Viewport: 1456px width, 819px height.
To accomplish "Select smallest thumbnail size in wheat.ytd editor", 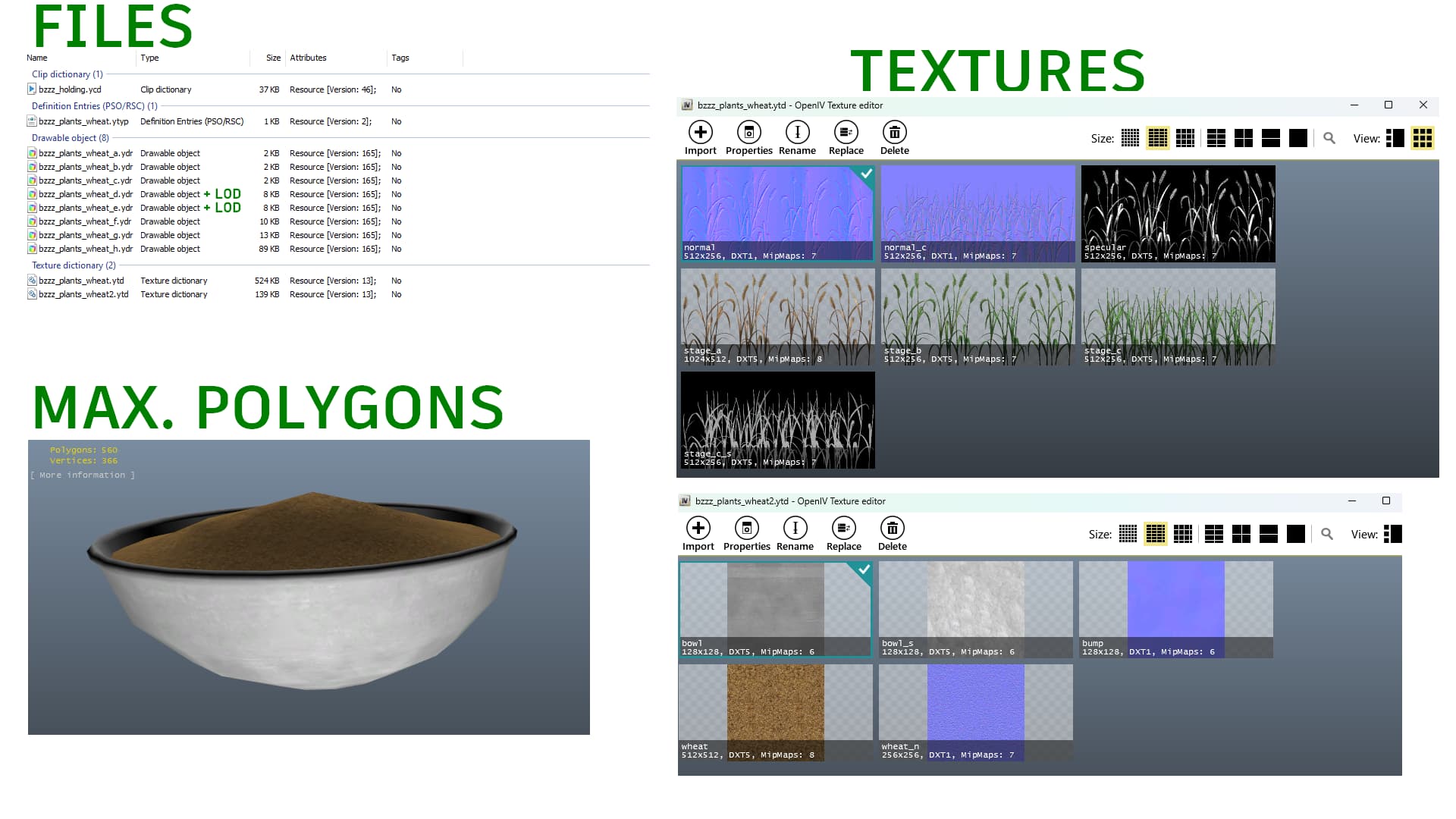I will (x=1130, y=138).
